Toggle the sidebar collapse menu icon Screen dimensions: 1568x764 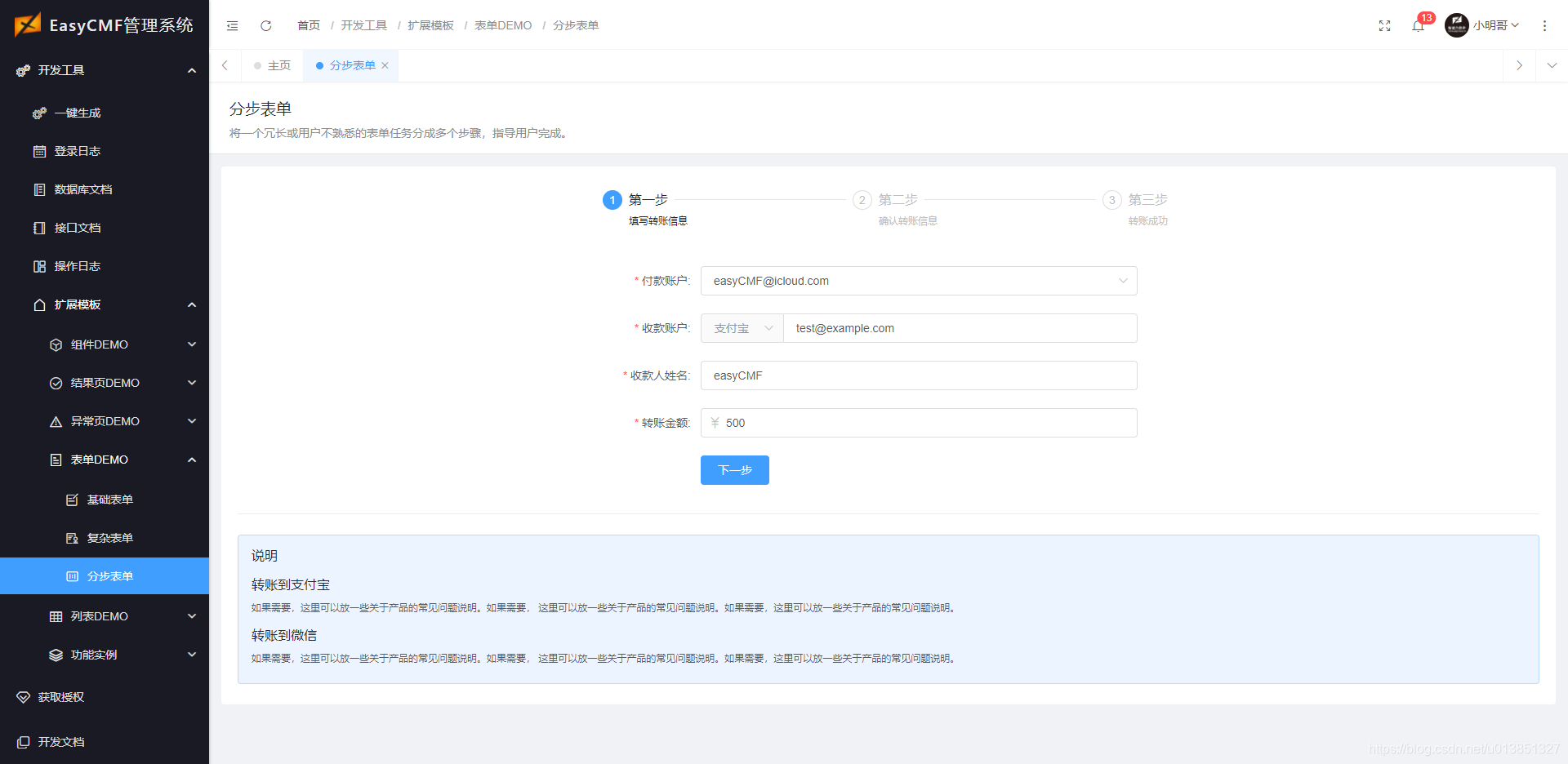point(233,25)
